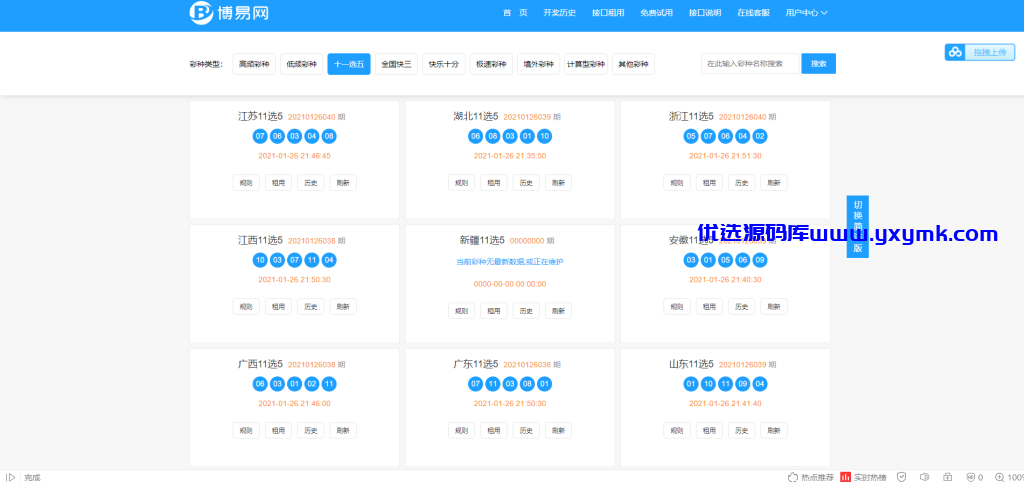Select the 快乐十分 lottery type
Screen dimensions: 1024x482
click(444, 64)
